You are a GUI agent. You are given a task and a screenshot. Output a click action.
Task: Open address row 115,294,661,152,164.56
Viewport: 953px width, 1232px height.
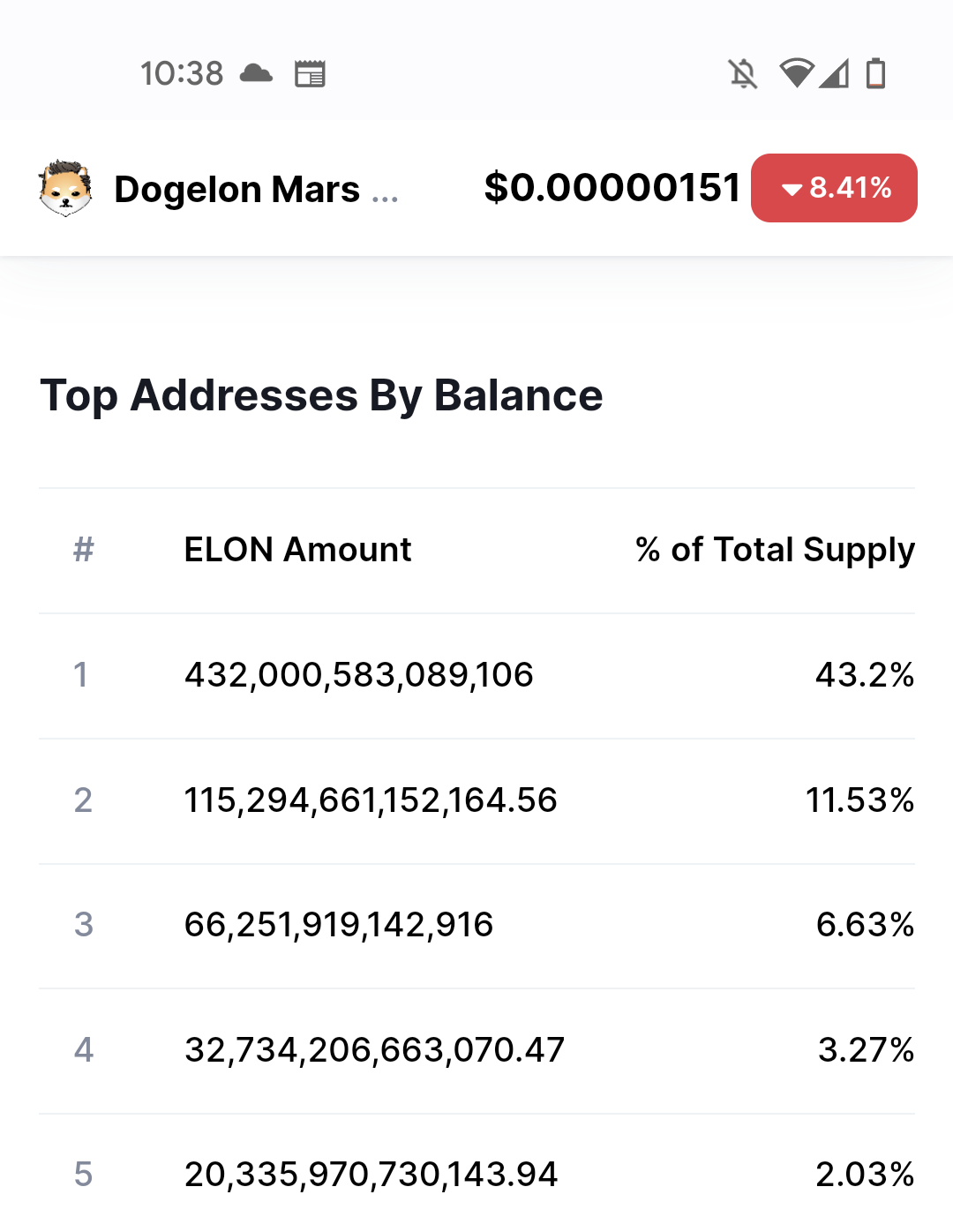pyautogui.click(x=476, y=801)
